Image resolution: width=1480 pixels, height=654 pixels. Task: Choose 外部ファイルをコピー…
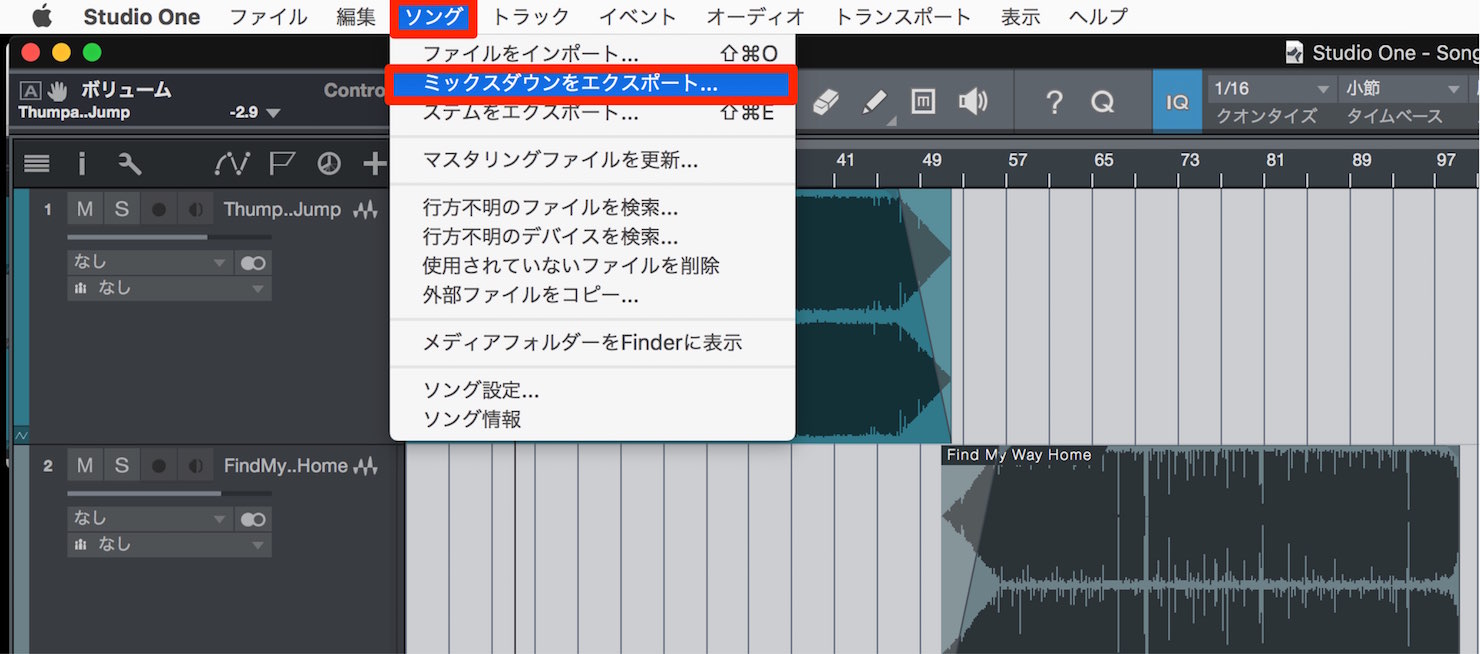[592, 295]
